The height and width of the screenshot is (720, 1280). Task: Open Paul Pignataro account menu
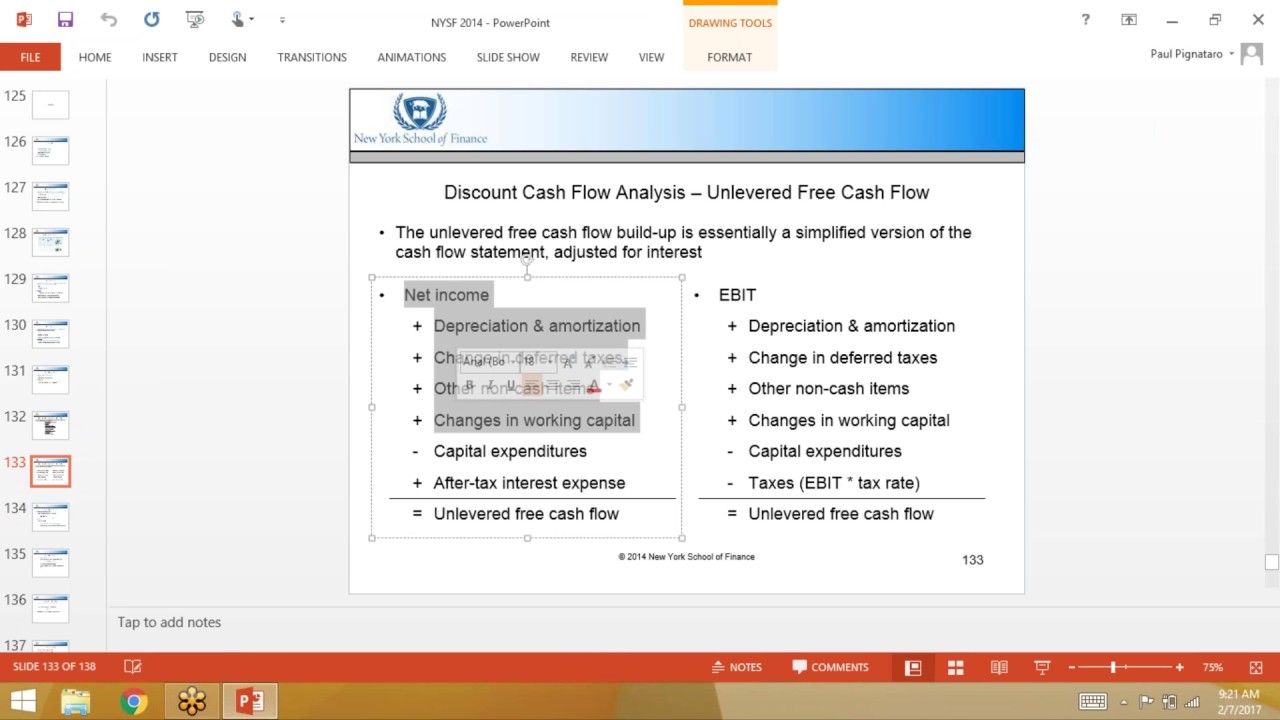coord(1192,54)
